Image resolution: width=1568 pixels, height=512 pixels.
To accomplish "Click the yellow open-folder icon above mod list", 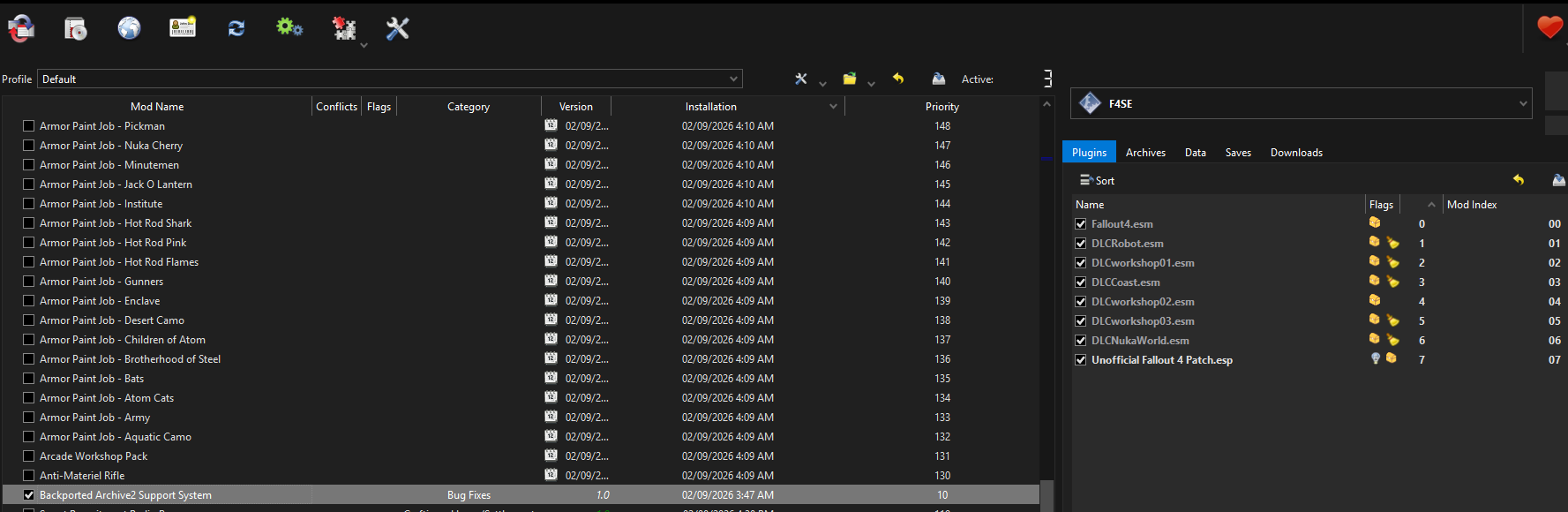I will 850,79.
